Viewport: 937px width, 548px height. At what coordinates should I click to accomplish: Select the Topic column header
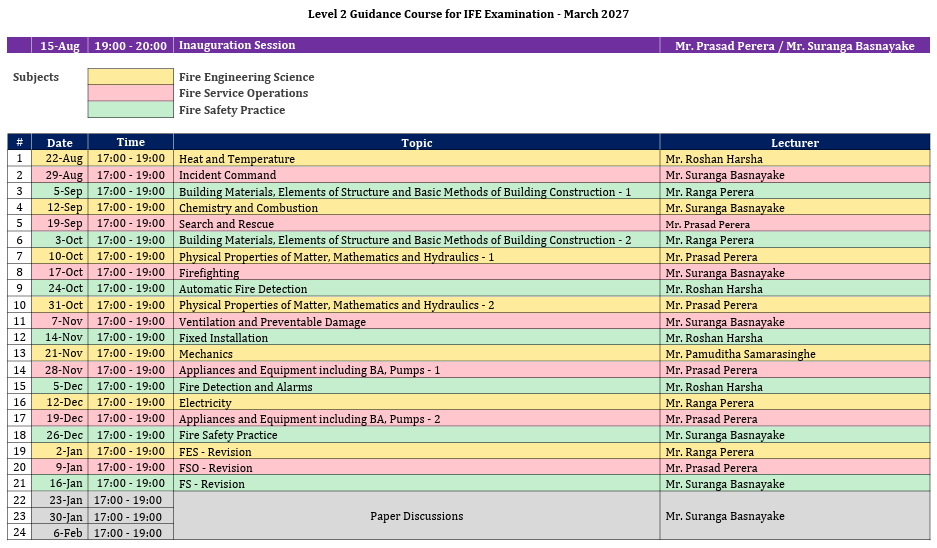[x=417, y=142]
